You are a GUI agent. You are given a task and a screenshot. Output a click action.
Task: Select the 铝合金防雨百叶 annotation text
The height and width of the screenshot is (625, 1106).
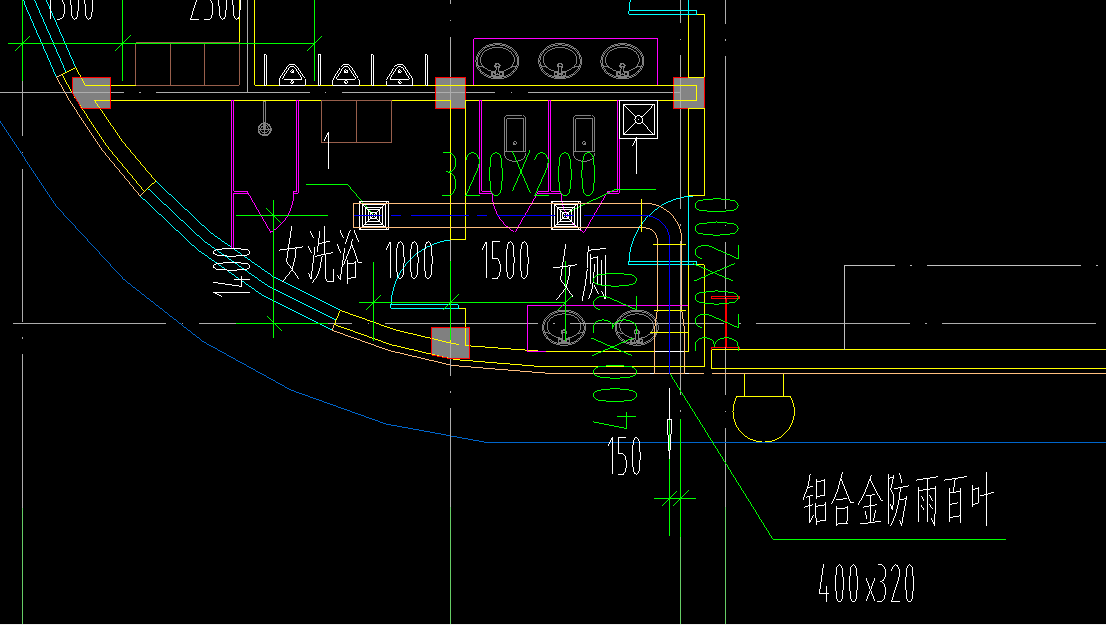[x=897, y=502]
